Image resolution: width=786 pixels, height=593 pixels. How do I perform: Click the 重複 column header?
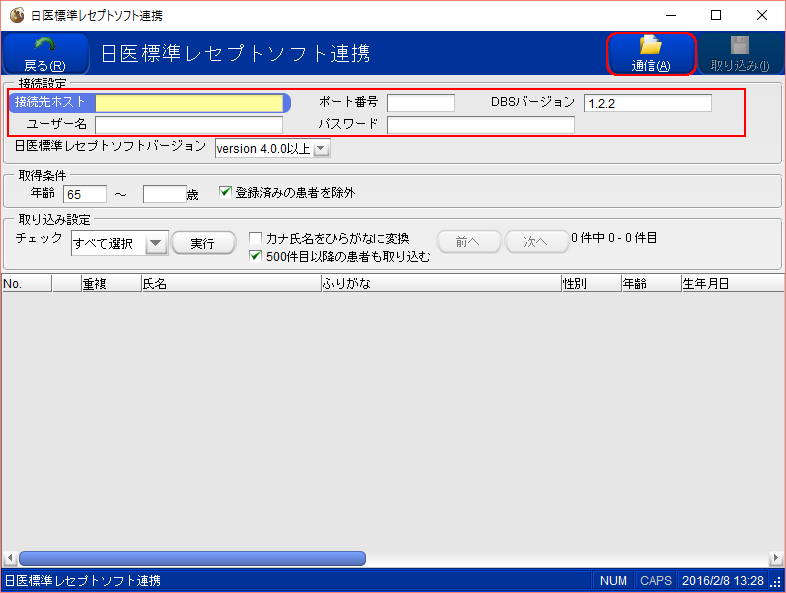tap(111, 284)
